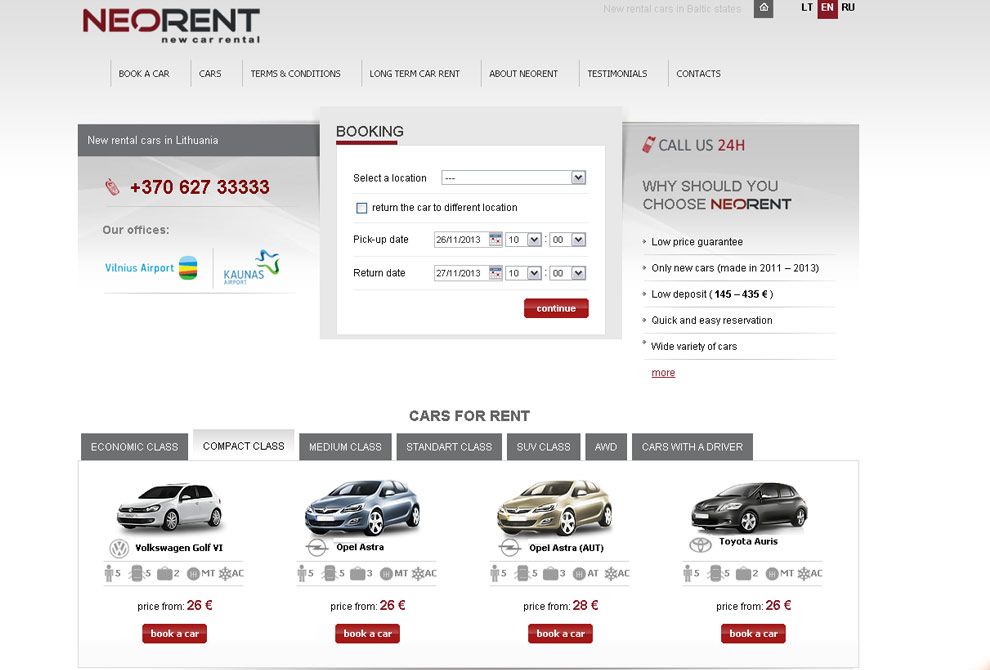
Task: Select the COMPACT CLASS tab
Action: pos(244,445)
